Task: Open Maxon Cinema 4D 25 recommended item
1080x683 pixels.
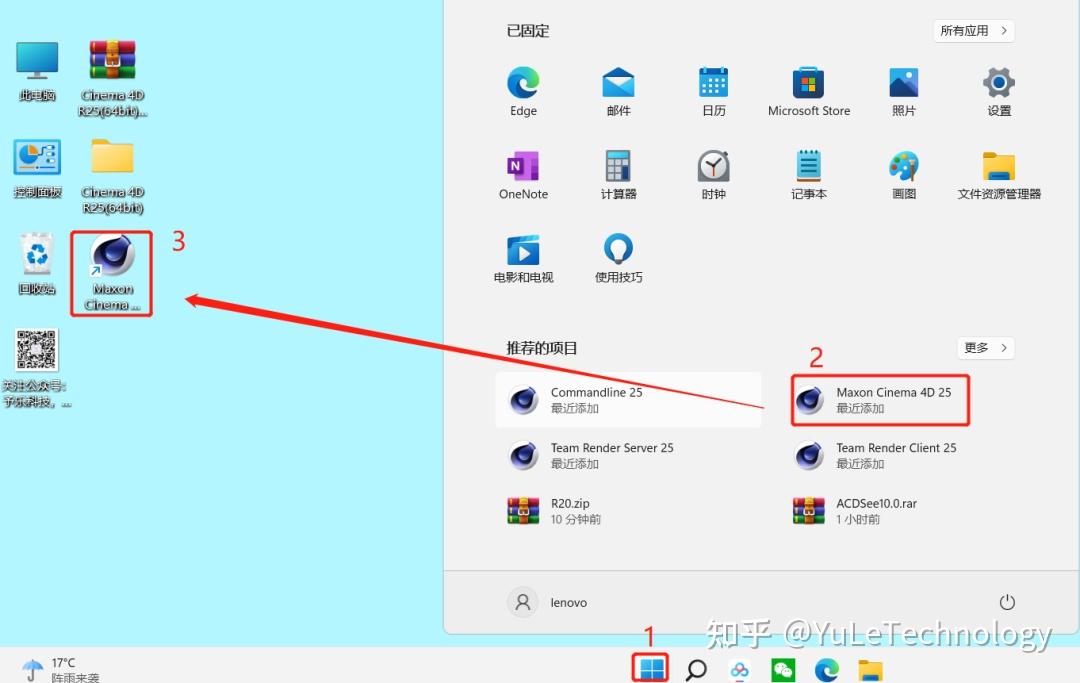Action: point(880,399)
